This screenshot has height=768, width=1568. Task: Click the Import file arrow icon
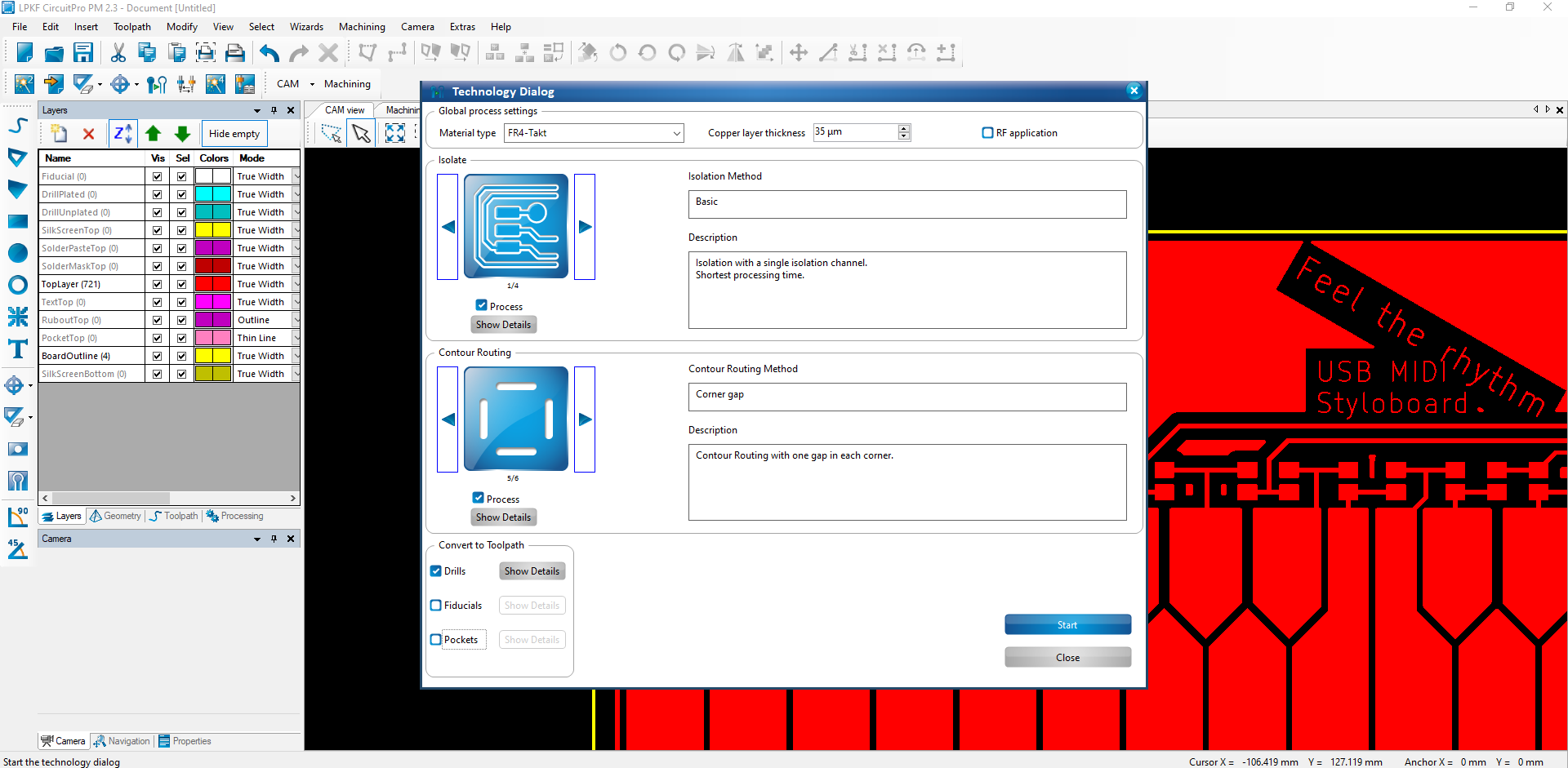click(x=54, y=83)
